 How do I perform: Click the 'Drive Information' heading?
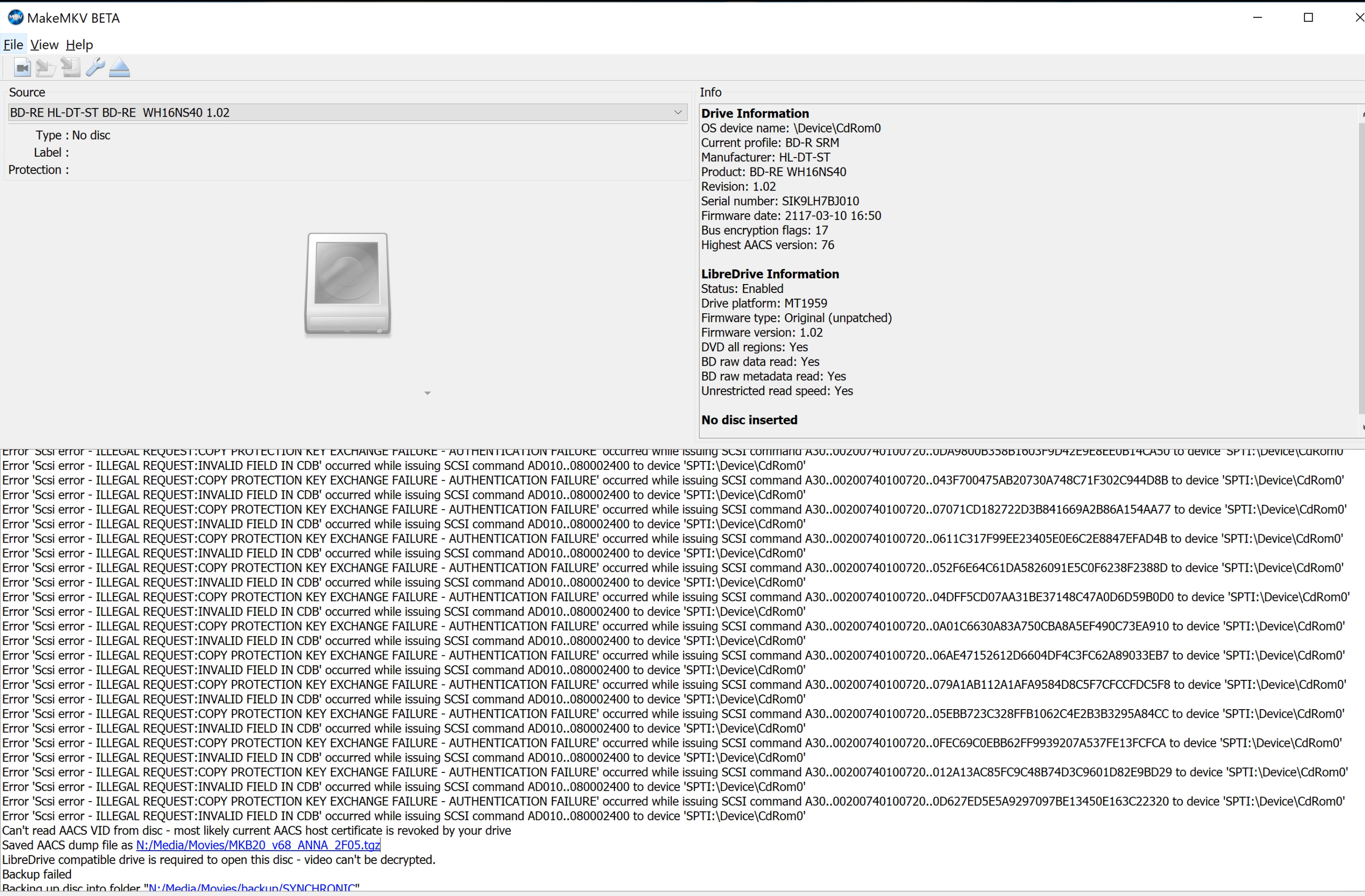point(755,114)
